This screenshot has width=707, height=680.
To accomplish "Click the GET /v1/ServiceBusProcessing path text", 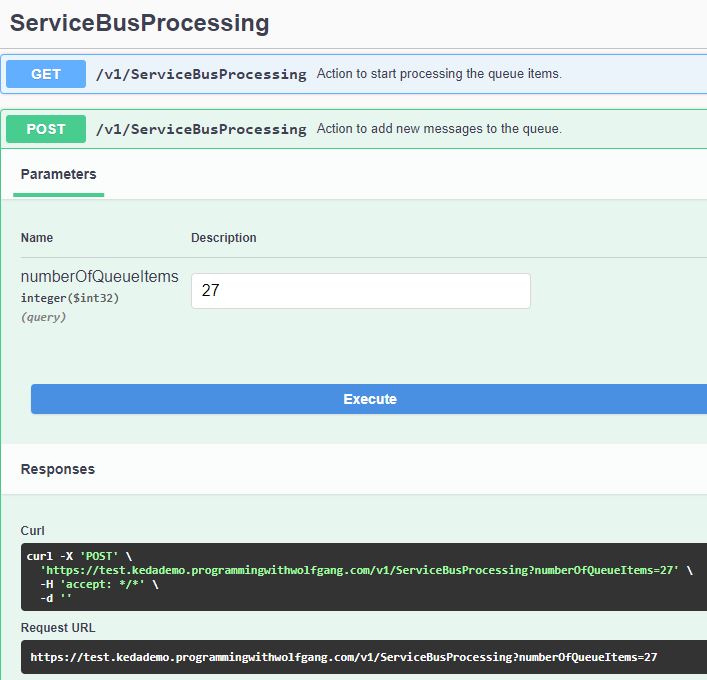I will 201,74.
